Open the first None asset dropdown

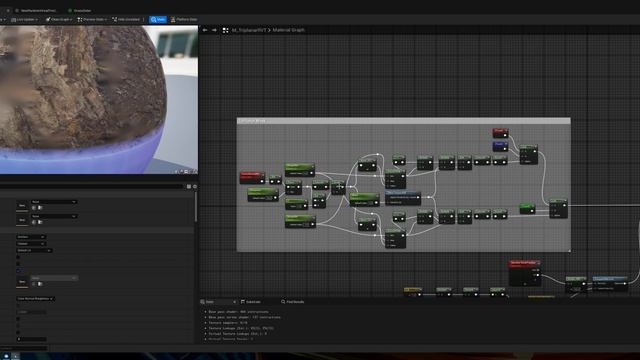point(54,202)
